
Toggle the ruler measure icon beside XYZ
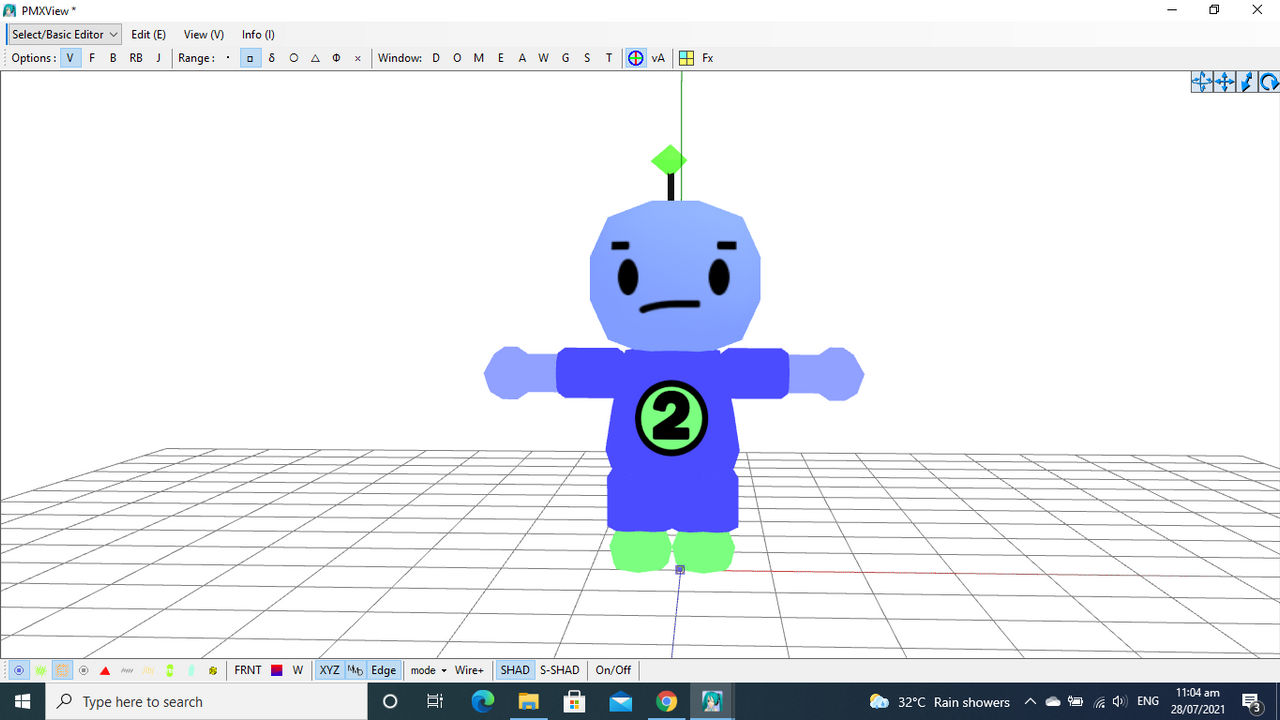[x=355, y=670]
